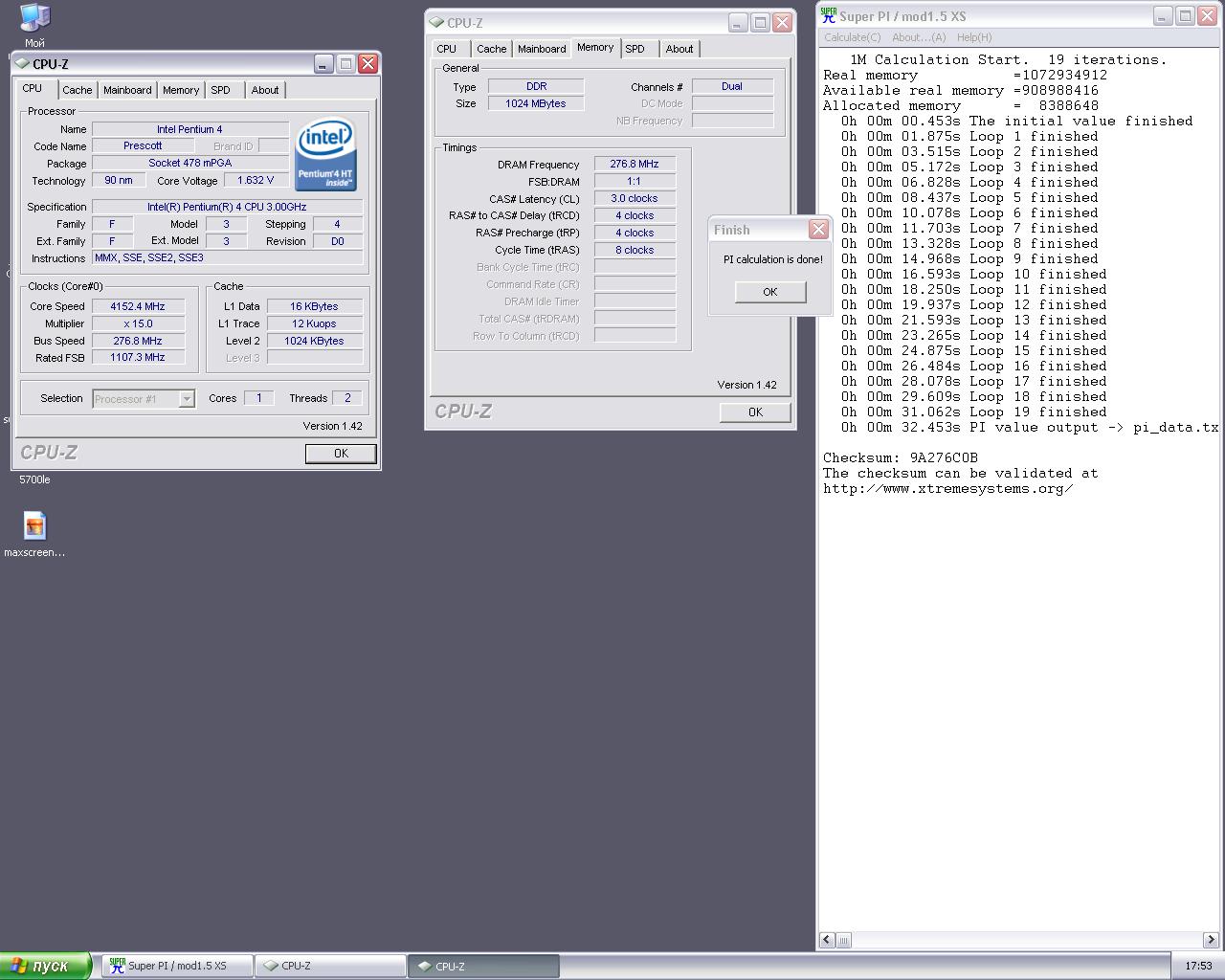The width and height of the screenshot is (1225, 980).
Task: Switch to Super PI taskbar button
Action: coord(177,966)
